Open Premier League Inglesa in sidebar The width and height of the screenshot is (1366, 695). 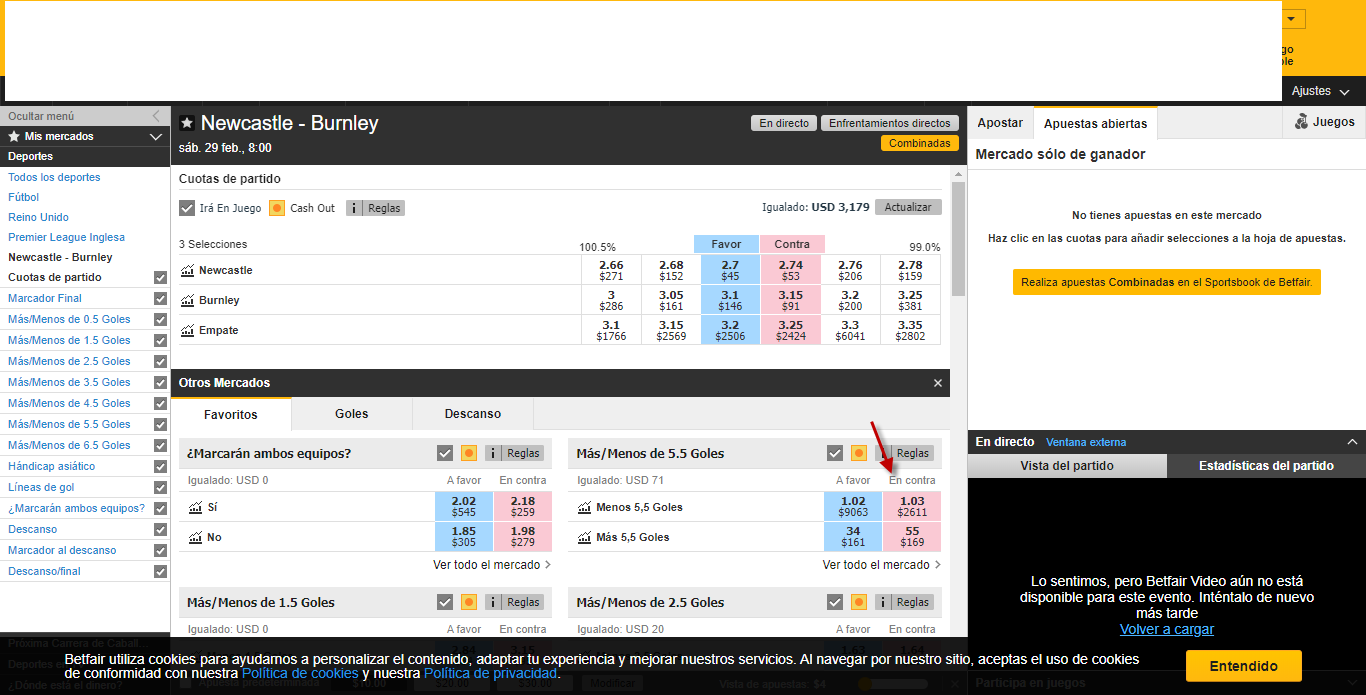pos(66,237)
